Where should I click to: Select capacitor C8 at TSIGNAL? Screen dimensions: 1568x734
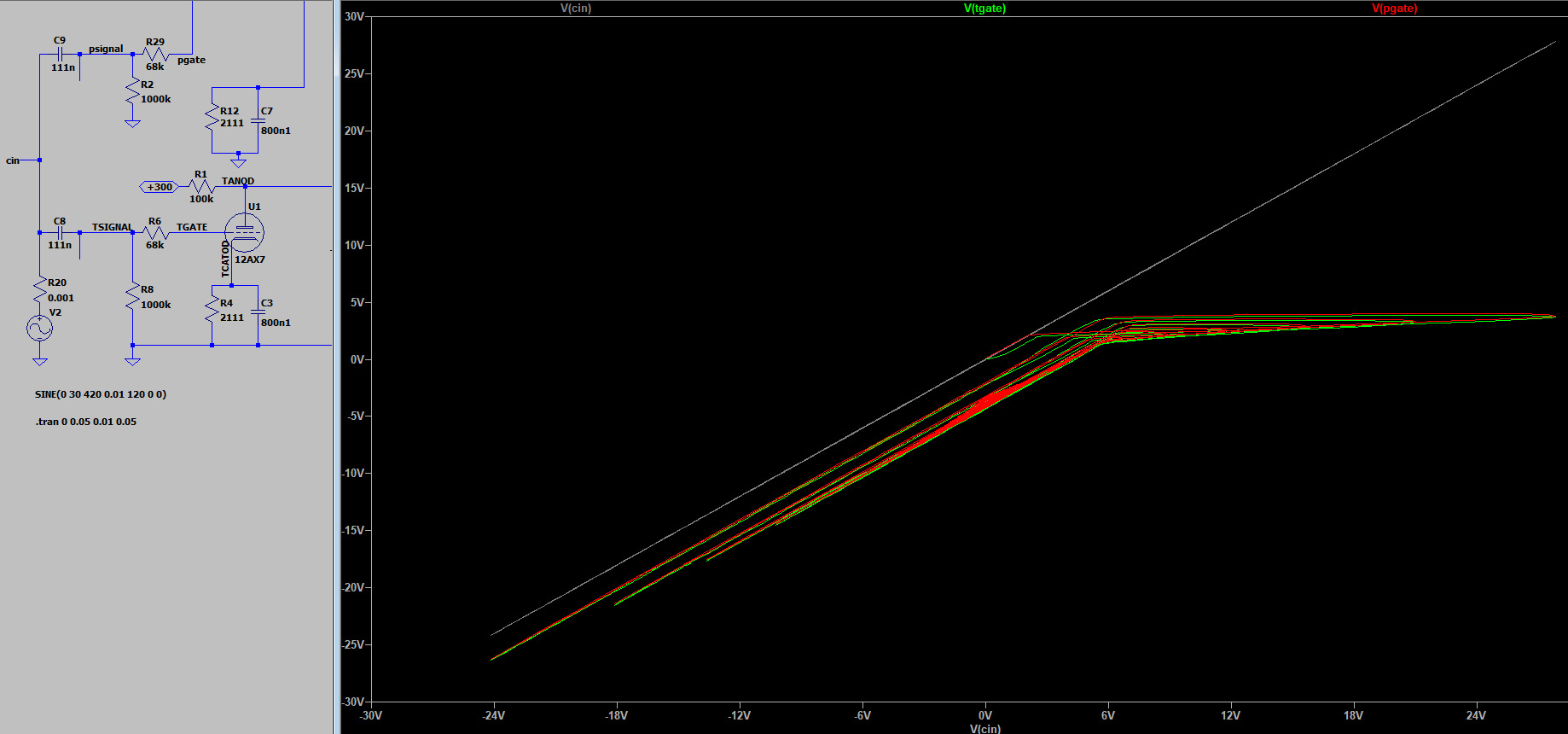61,232
